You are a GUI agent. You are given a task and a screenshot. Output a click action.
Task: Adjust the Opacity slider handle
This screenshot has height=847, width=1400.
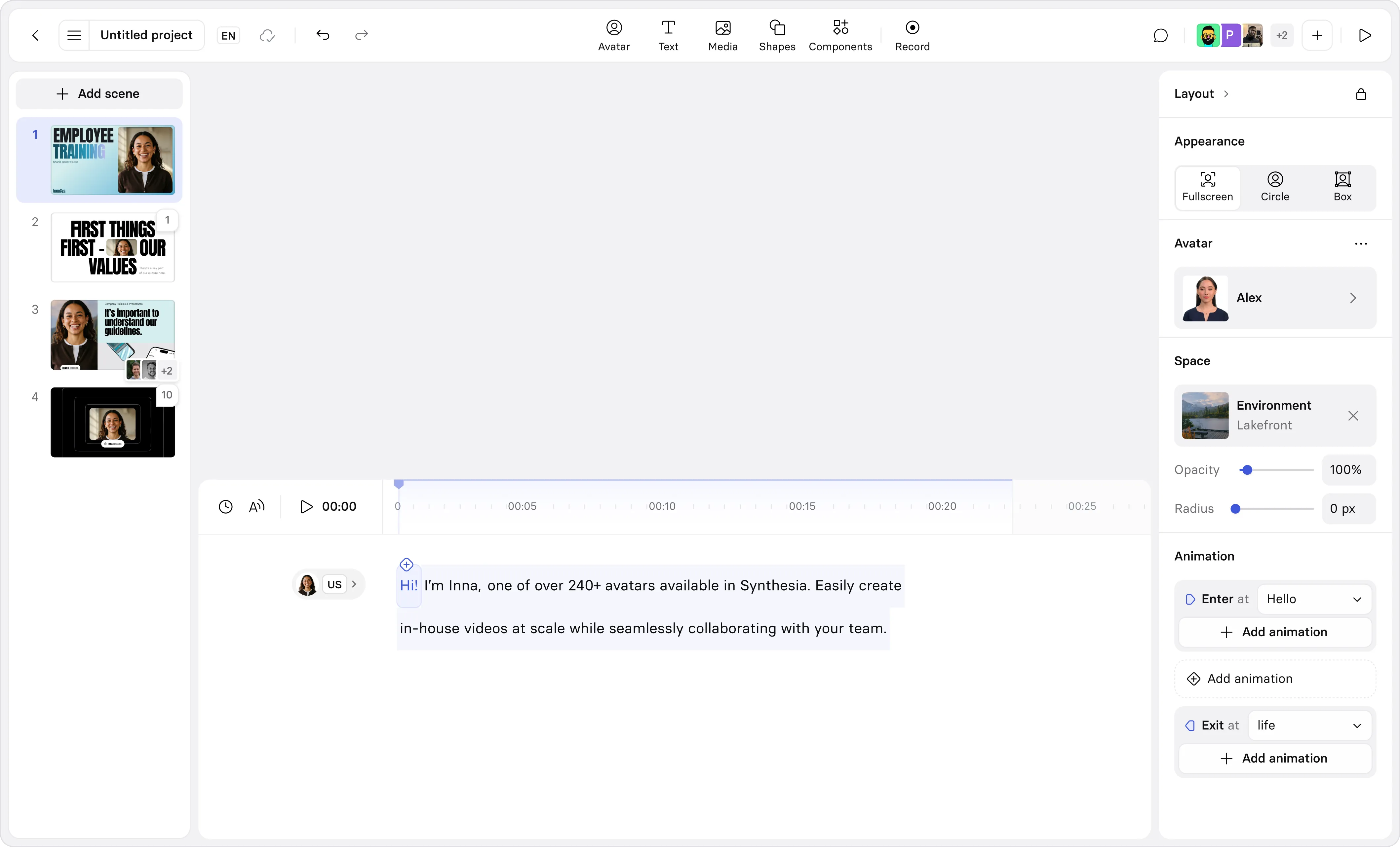coord(1247,470)
